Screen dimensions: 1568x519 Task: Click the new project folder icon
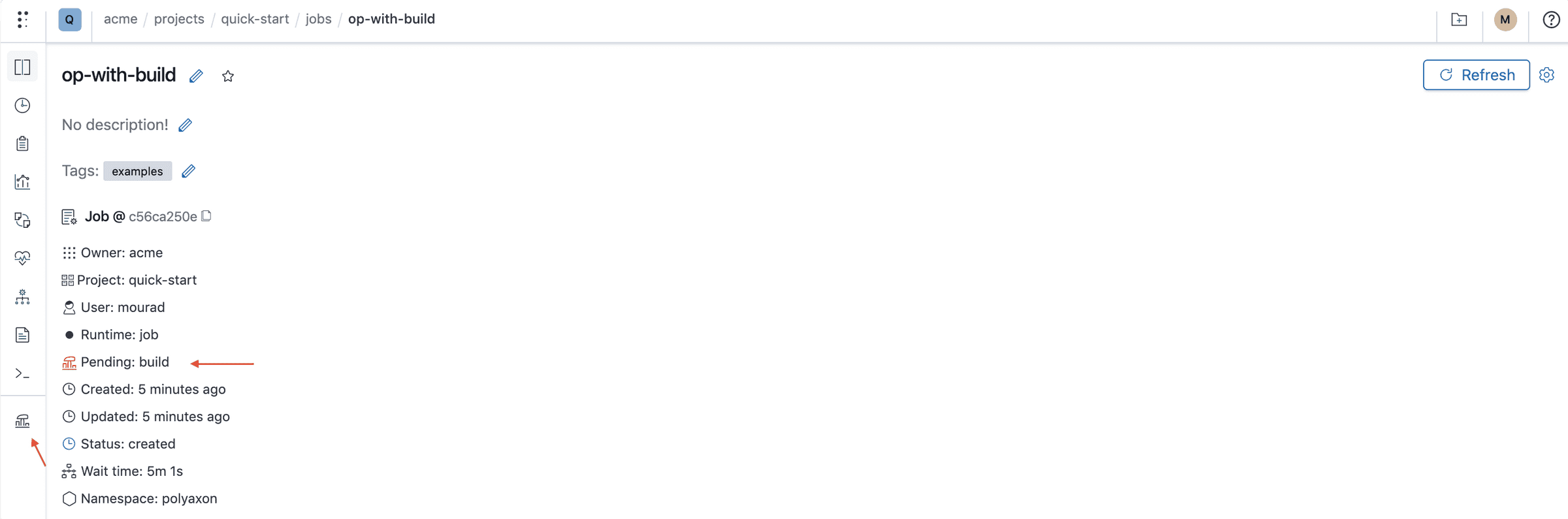[1459, 20]
